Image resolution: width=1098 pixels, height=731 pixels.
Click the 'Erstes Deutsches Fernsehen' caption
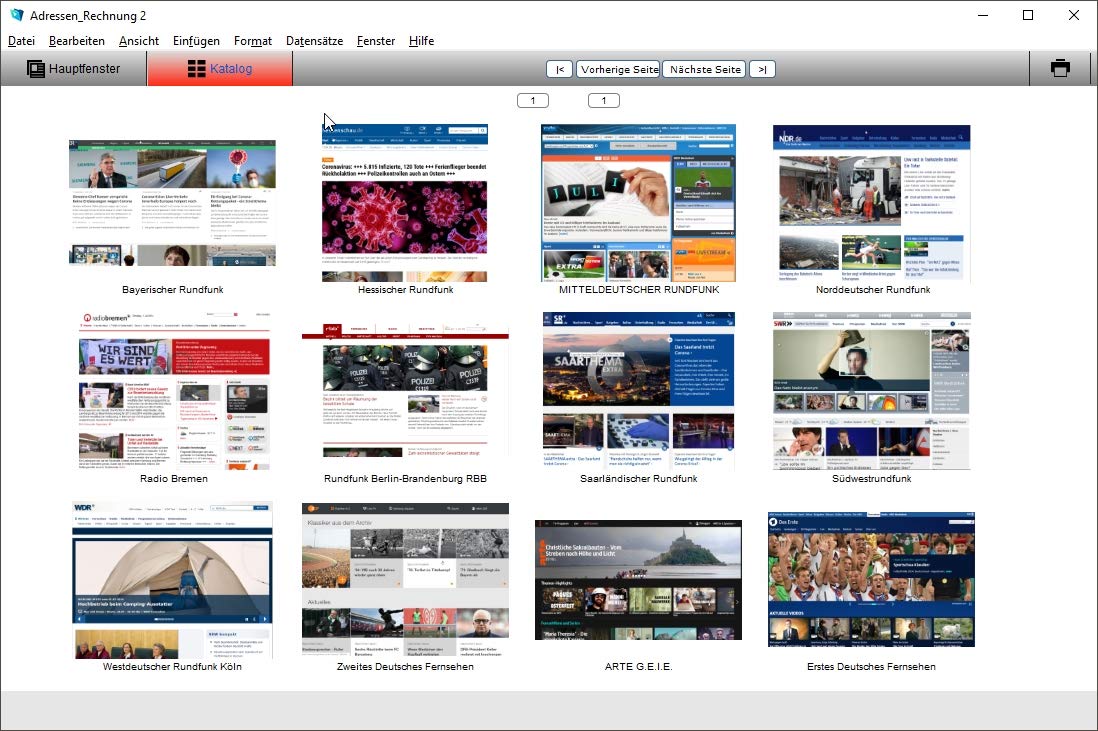(871, 667)
